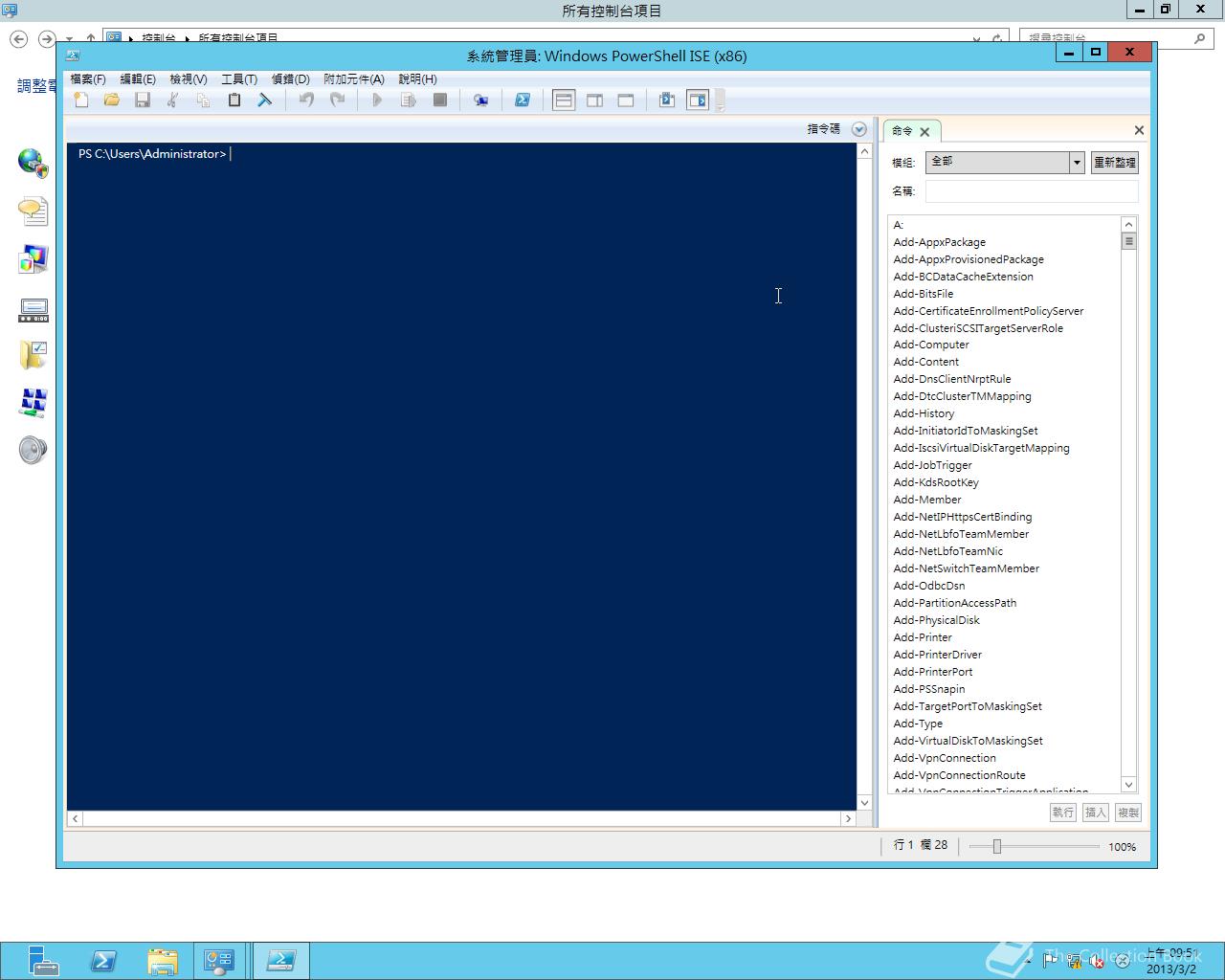Image resolution: width=1225 pixels, height=980 pixels.
Task: Select Add-Member in command list
Action: click(926, 500)
